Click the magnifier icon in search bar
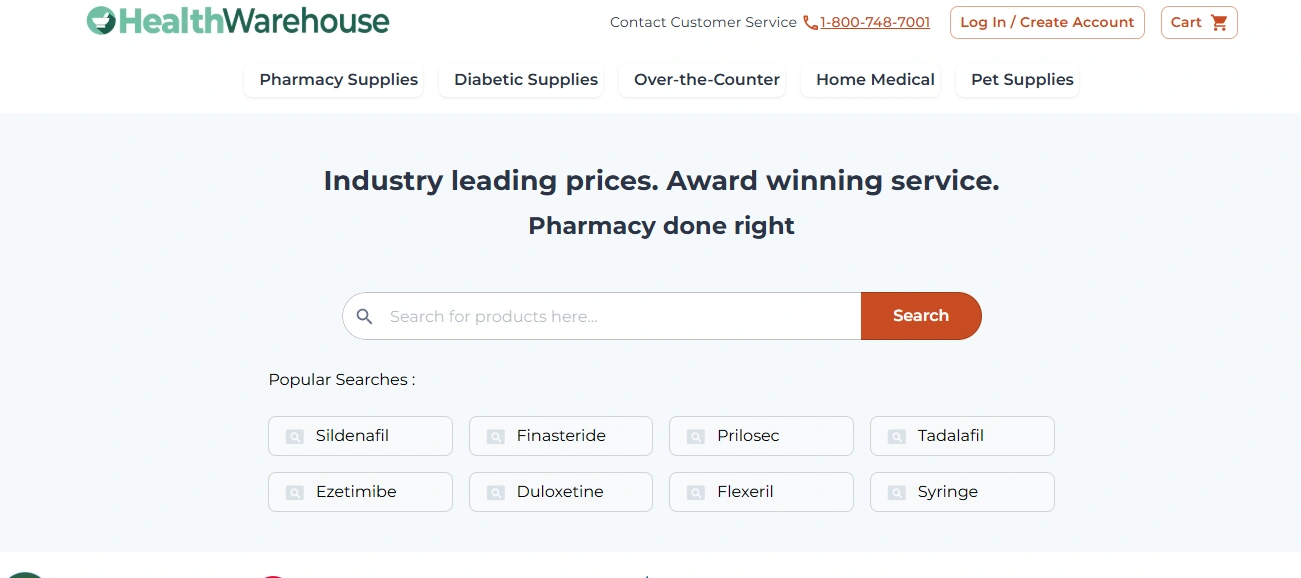 365,317
